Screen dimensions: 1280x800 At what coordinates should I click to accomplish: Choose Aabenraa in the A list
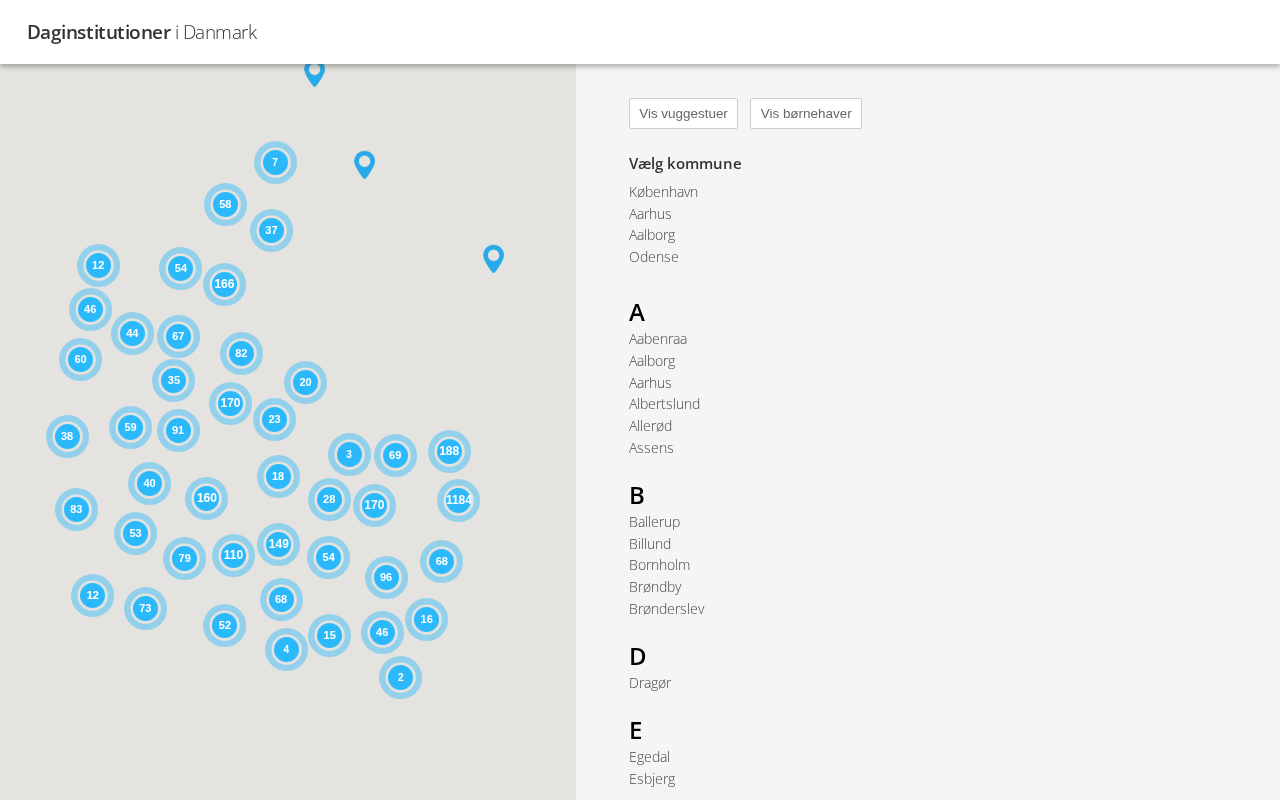[657, 339]
